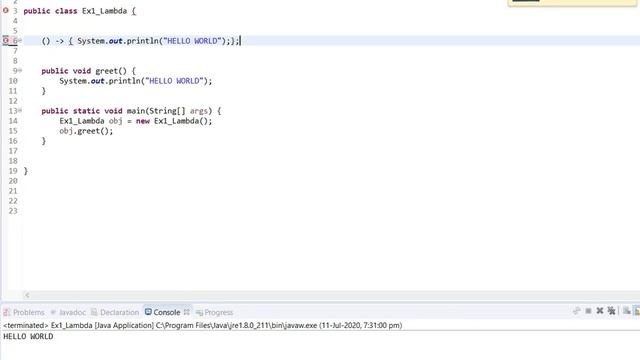Screen dimensions: 640x360
Task: Open the Progress tab
Action: tap(214, 312)
